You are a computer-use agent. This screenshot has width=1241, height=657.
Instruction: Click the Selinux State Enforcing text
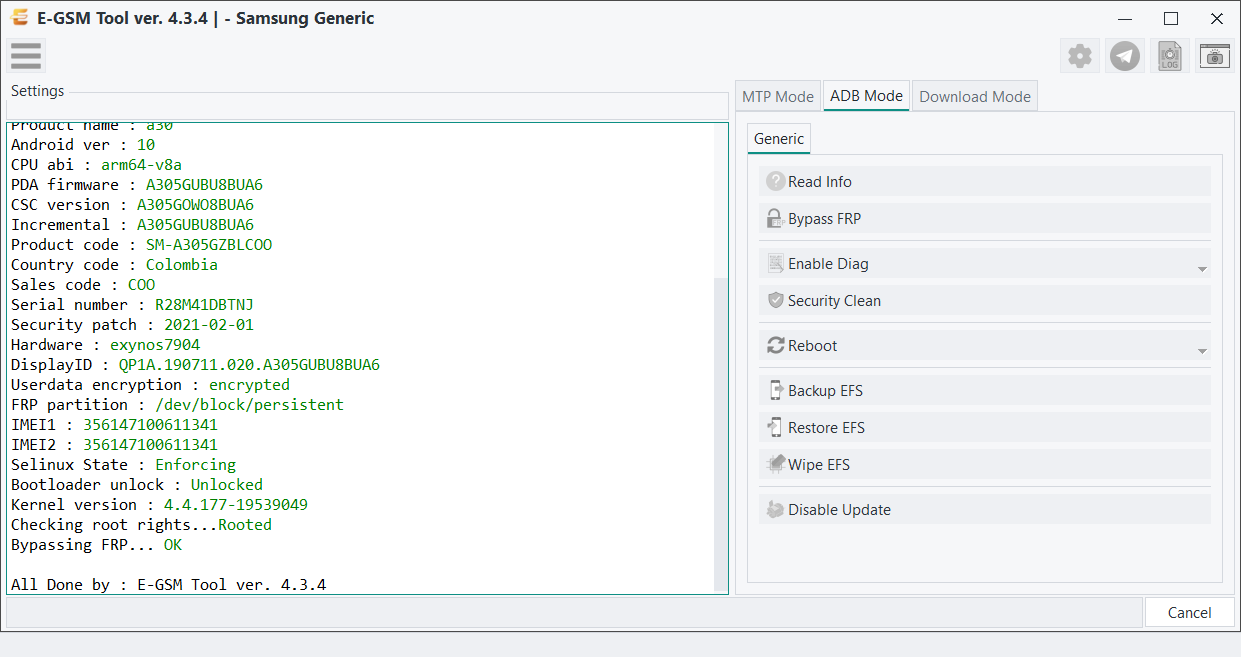coord(123,465)
